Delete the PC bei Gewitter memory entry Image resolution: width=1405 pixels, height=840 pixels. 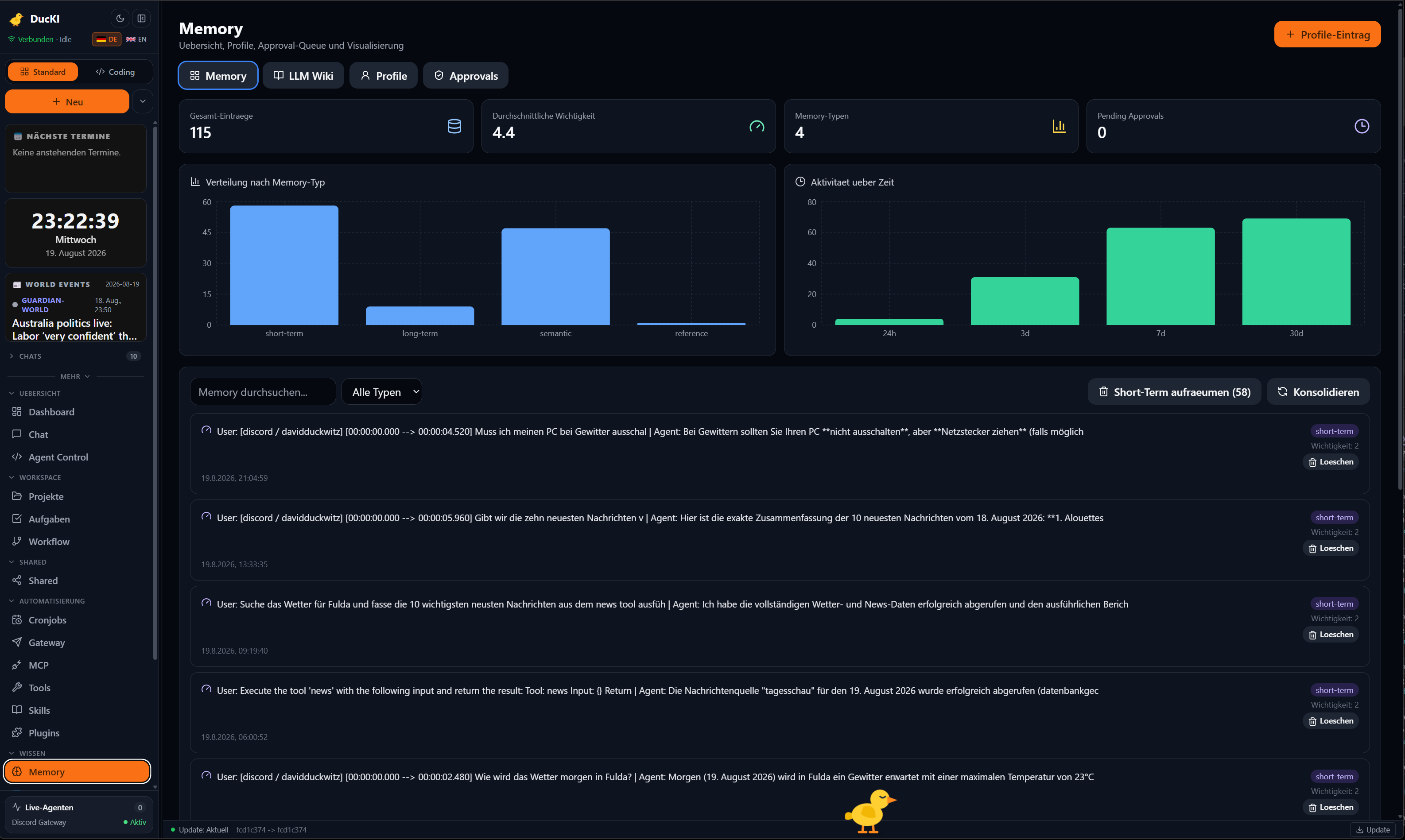coord(1331,462)
